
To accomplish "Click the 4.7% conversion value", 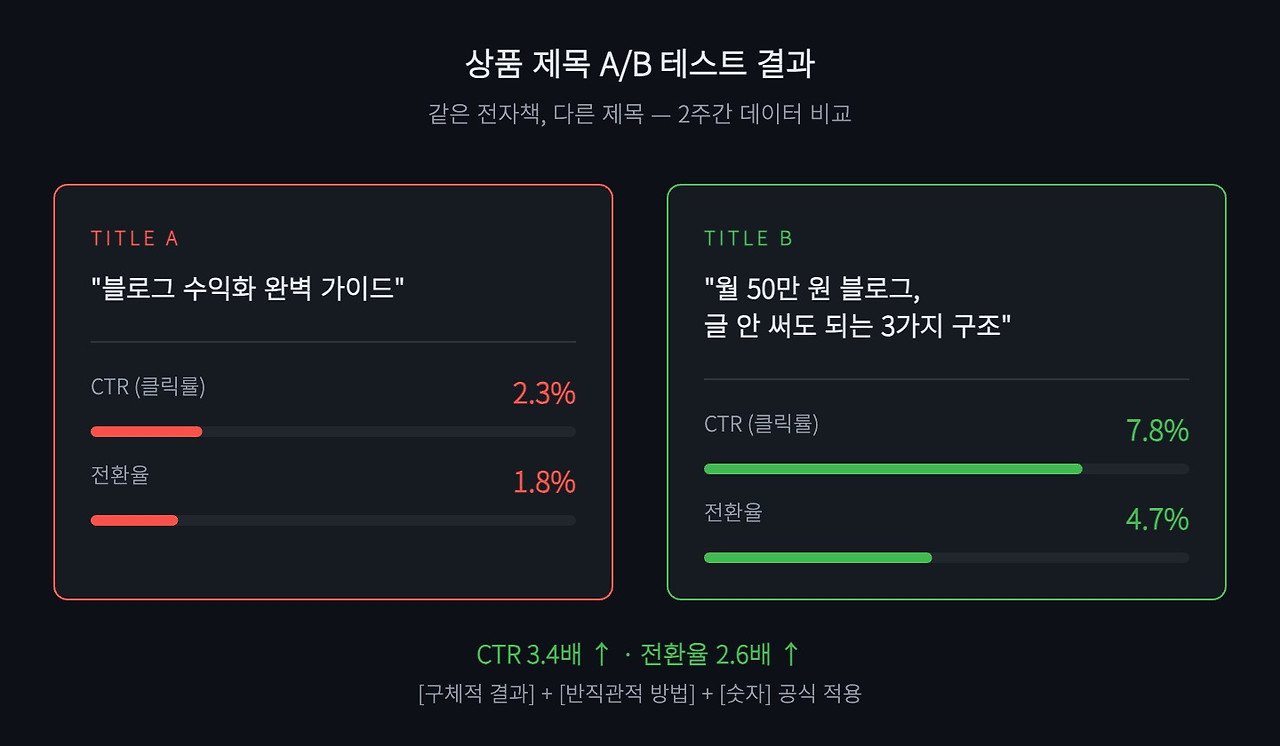I will (1157, 519).
